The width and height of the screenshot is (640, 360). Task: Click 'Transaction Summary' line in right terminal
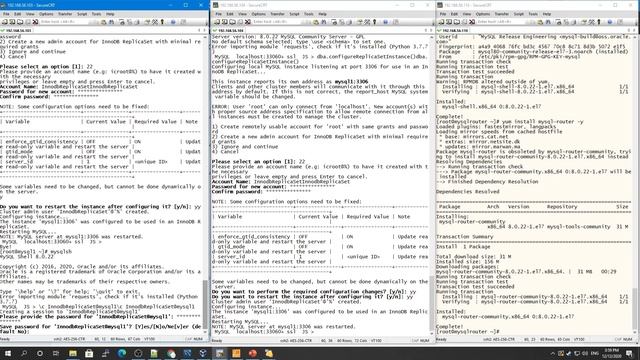click(x=464, y=236)
